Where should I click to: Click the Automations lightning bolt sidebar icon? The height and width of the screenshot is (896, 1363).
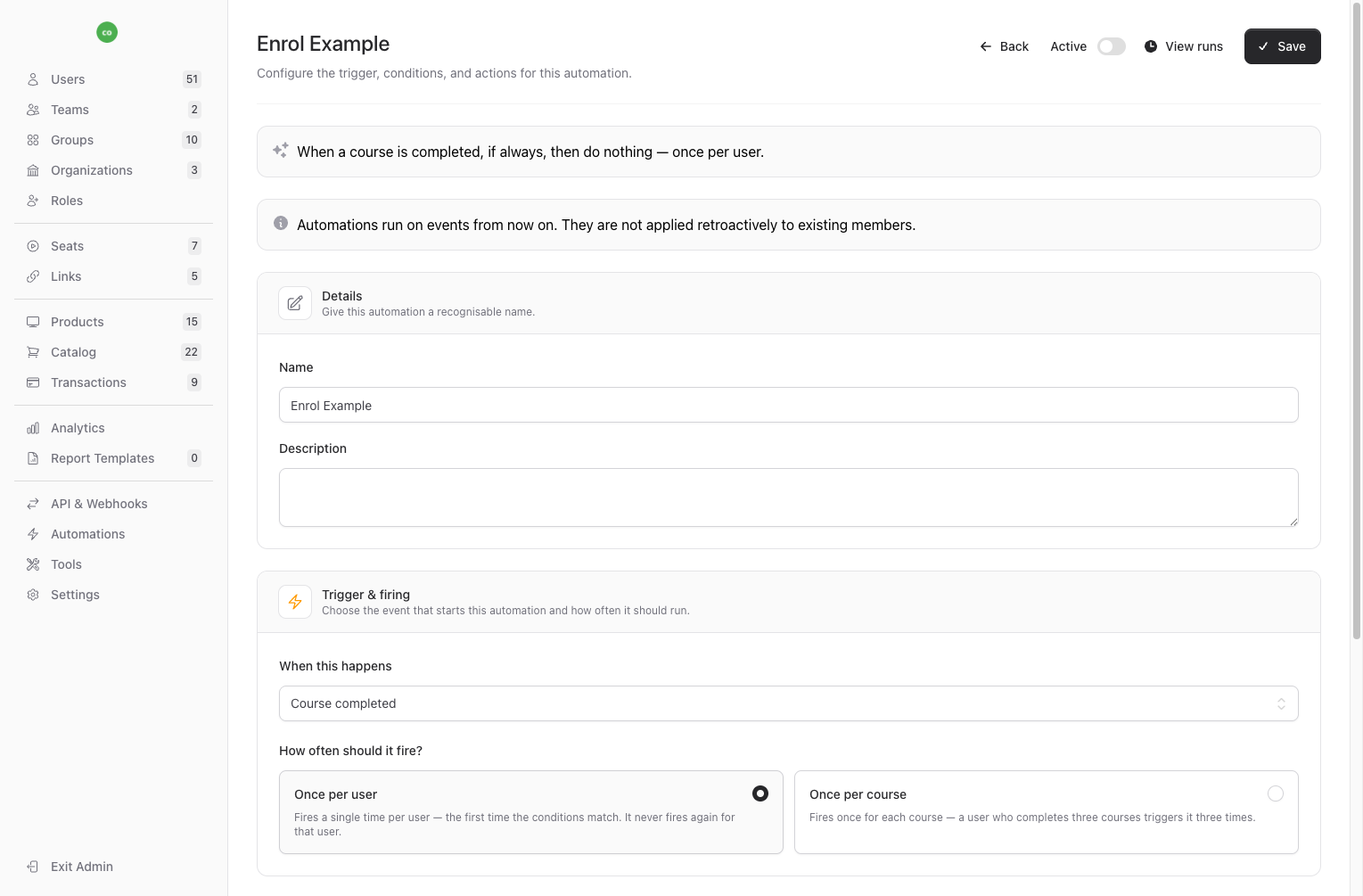click(33, 534)
